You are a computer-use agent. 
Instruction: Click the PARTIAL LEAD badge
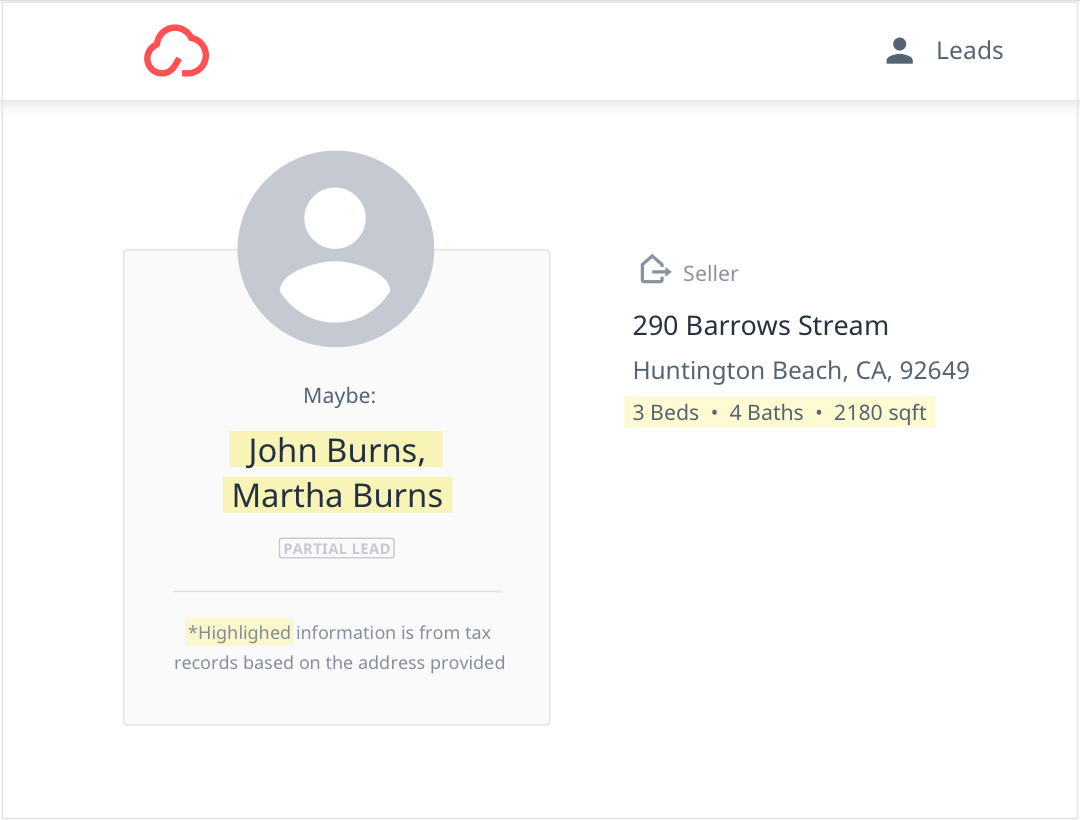[x=336, y=548]
